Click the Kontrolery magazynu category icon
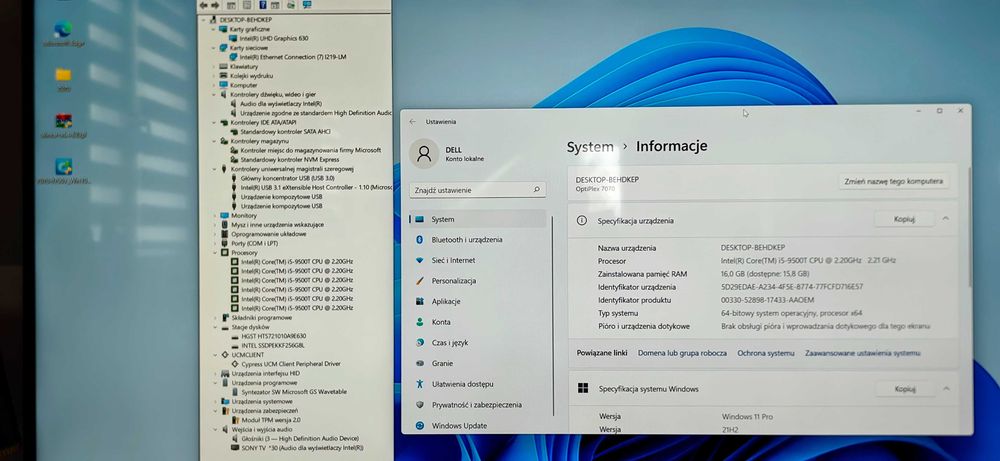Image resolution: width=1000 pixels, height=461 pixels. (224, 141)
